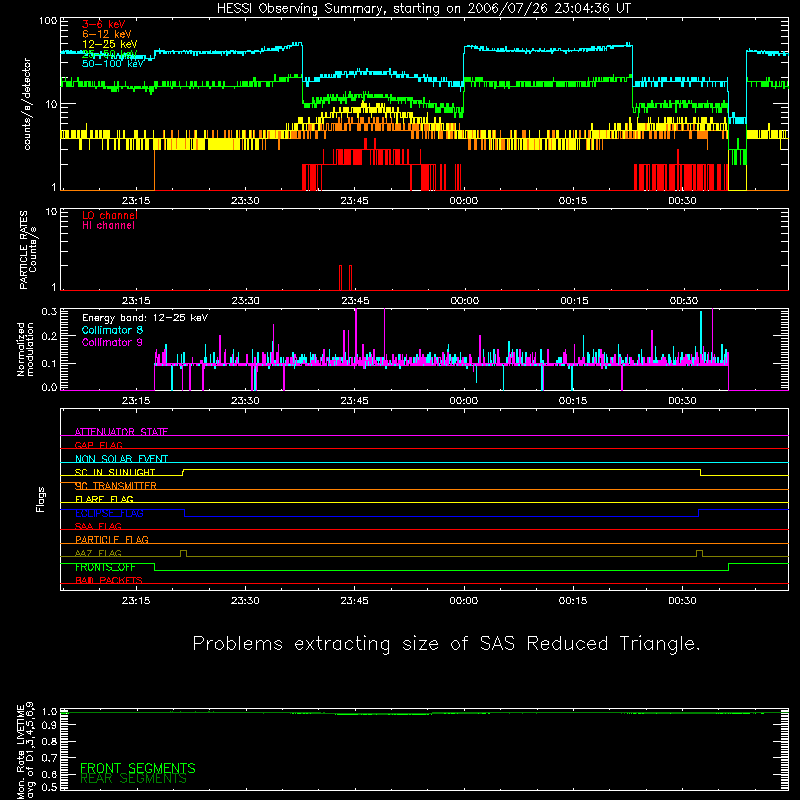Click the yellow 12-25 keV legend entry

click(x=110, y=44)
